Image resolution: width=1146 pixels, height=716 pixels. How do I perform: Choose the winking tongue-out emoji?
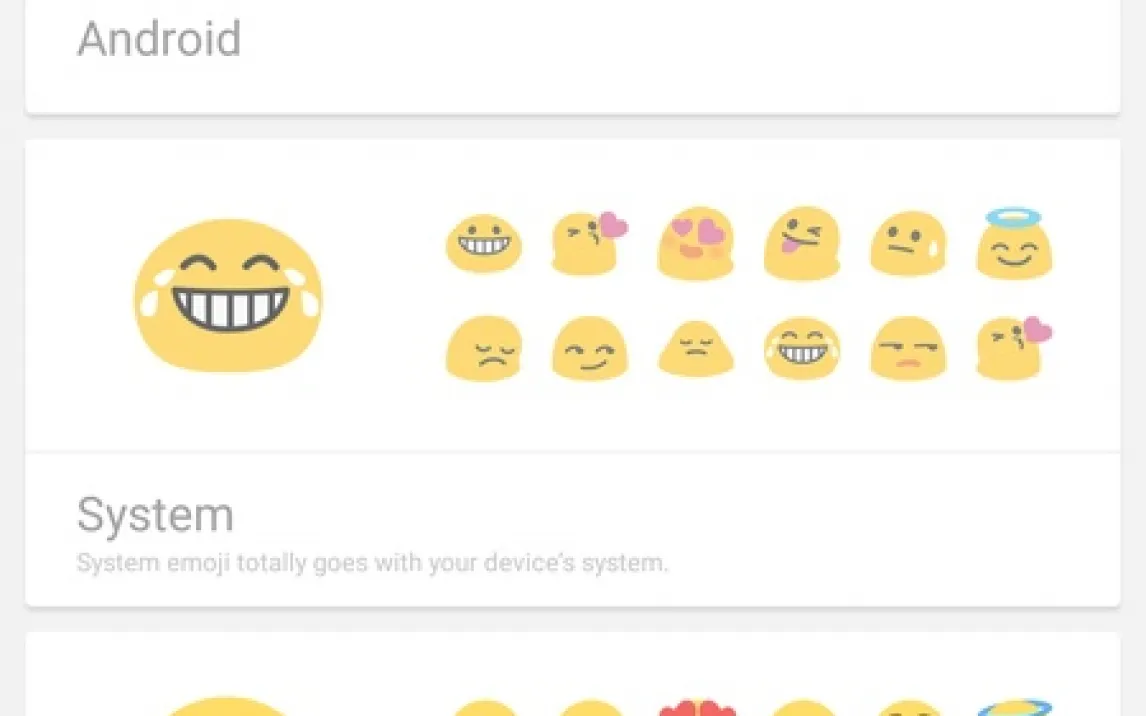click(802, 243)
